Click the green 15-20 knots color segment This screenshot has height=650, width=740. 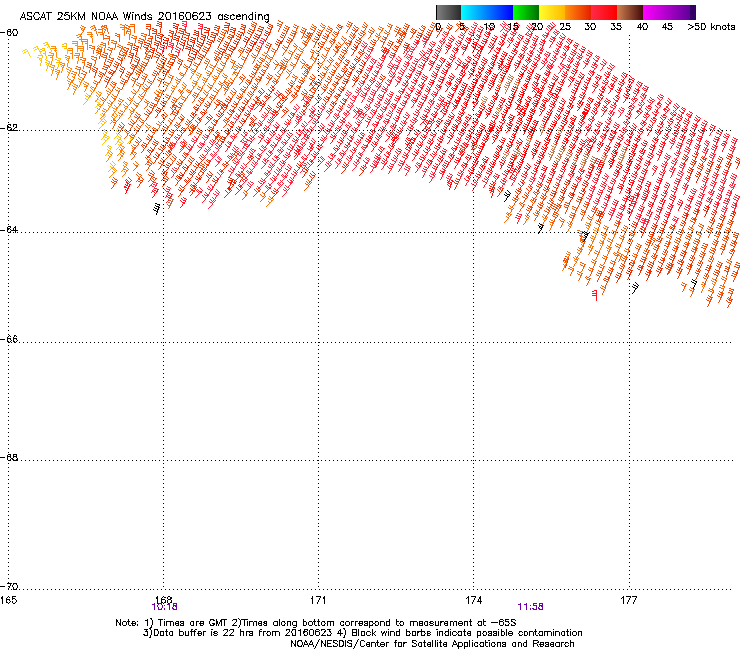pyautogui.click(x=526, y=12)
